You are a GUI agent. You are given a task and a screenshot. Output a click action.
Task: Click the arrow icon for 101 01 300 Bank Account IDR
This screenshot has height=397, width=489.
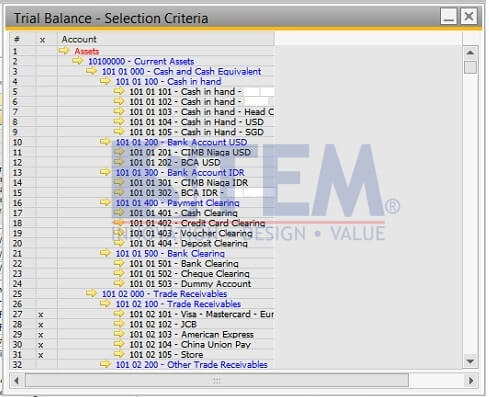(105, 172)
